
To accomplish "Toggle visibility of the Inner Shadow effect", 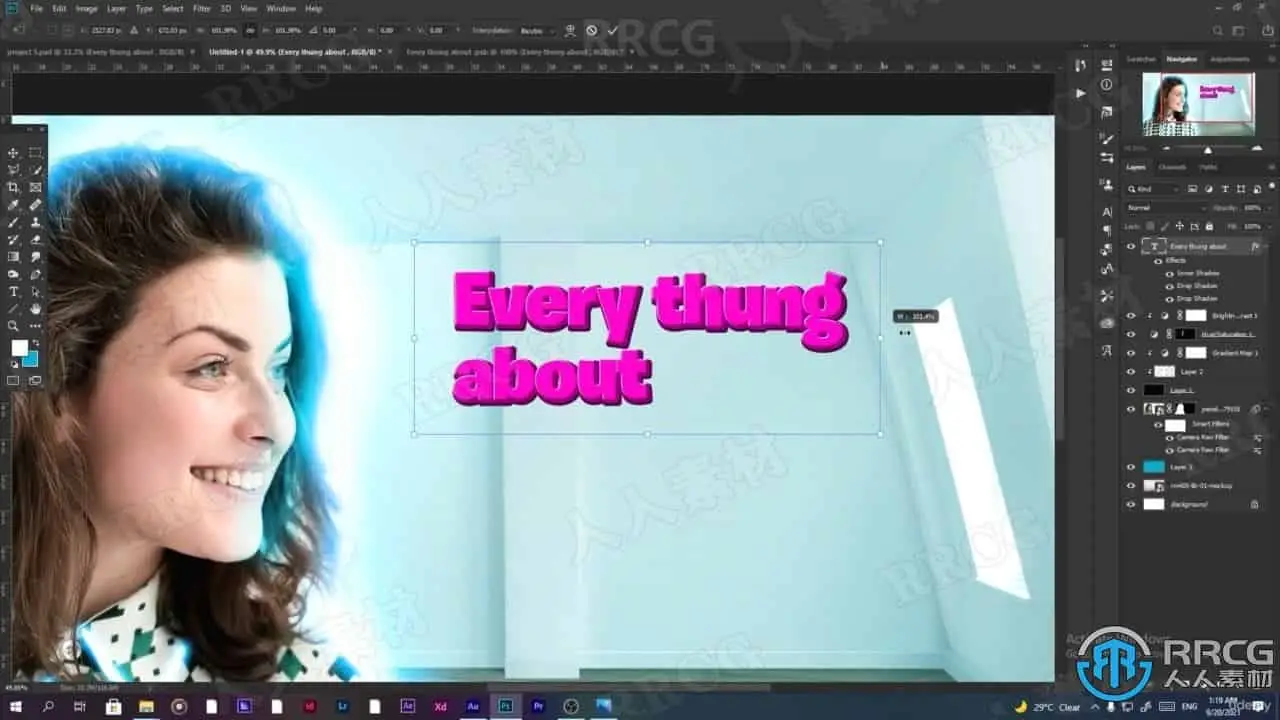I will coord(1170,273).
